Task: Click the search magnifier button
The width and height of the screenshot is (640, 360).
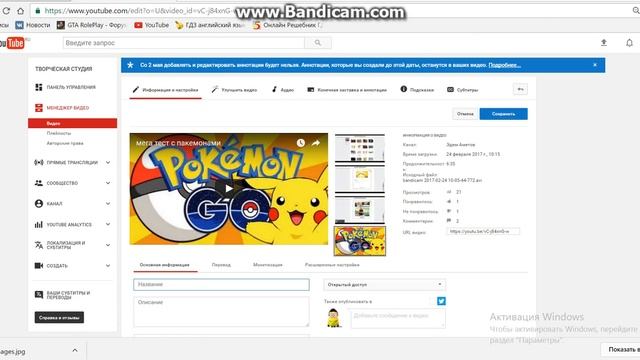Action: [318, 43]
